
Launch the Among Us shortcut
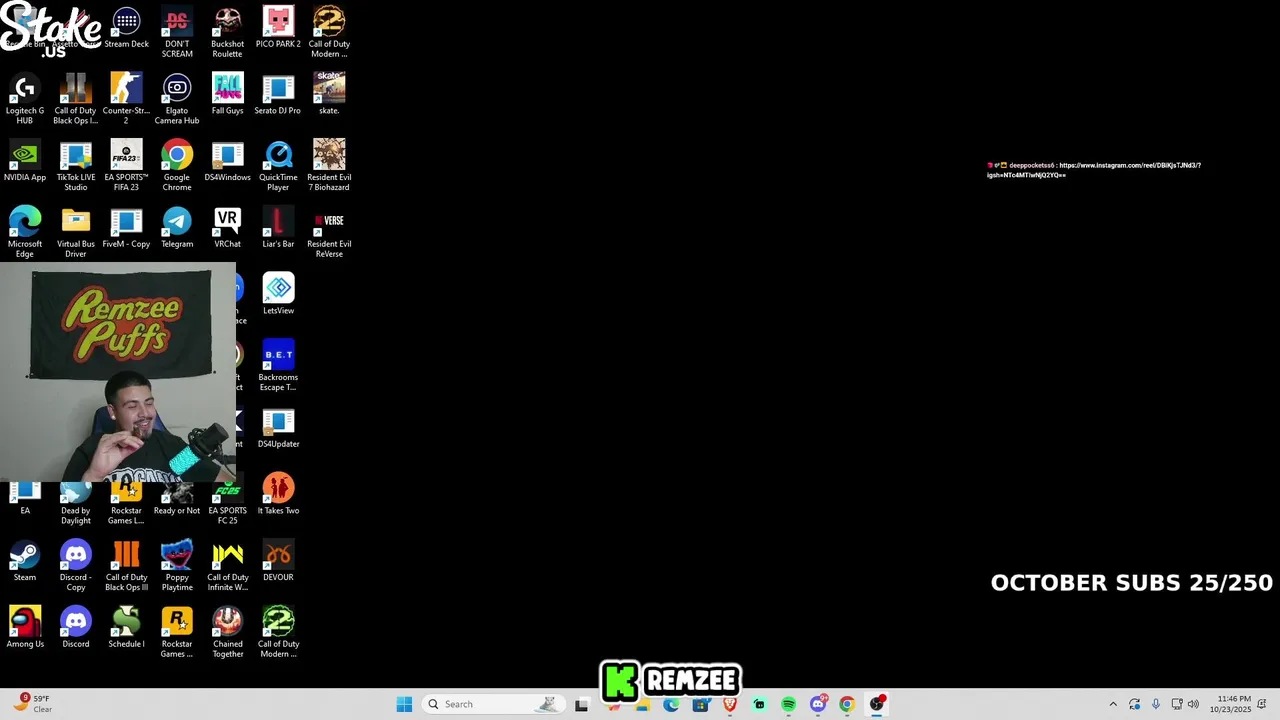tap(25, 627)
